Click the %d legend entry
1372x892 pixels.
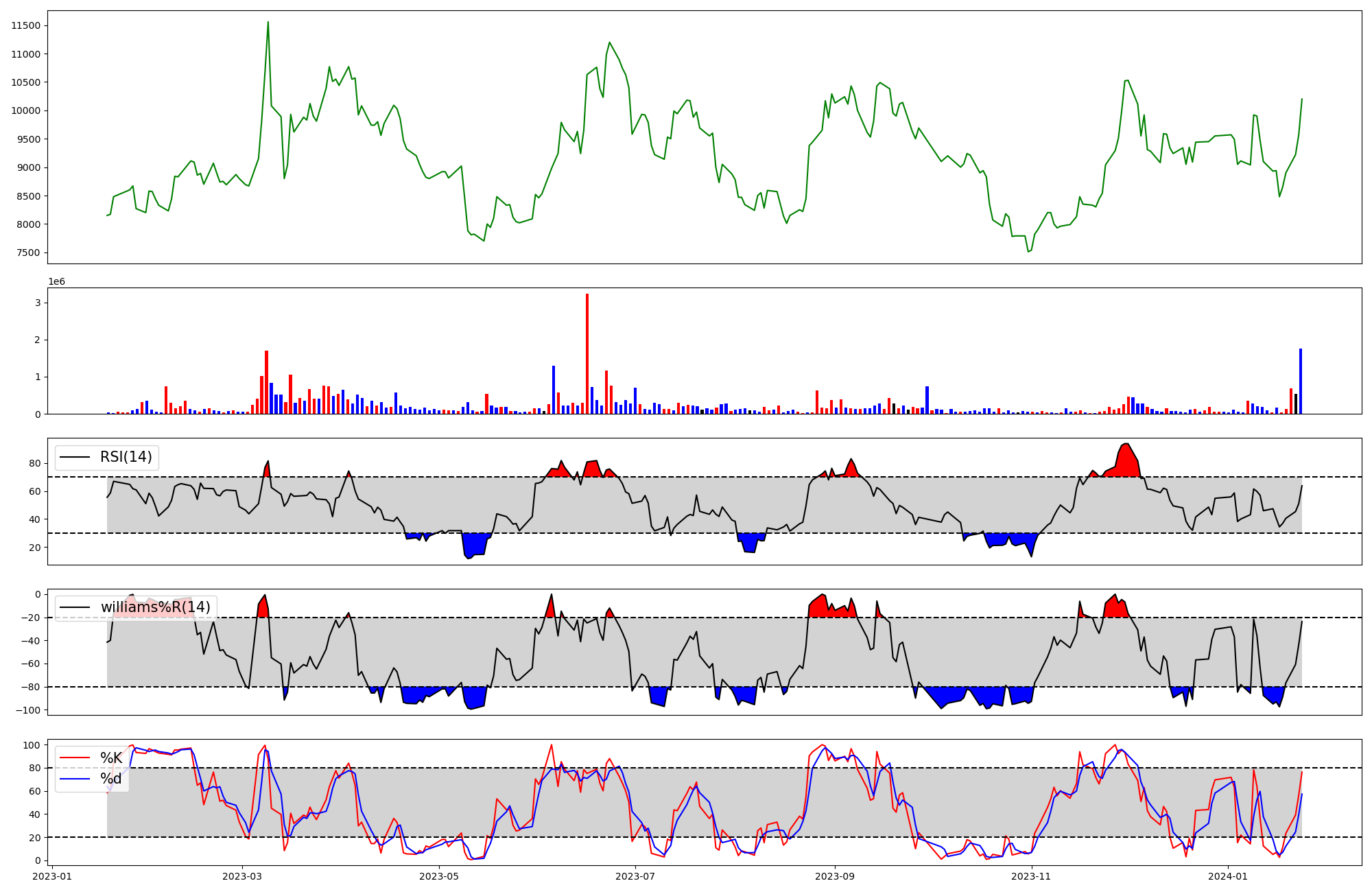click(x=111, y=779)
